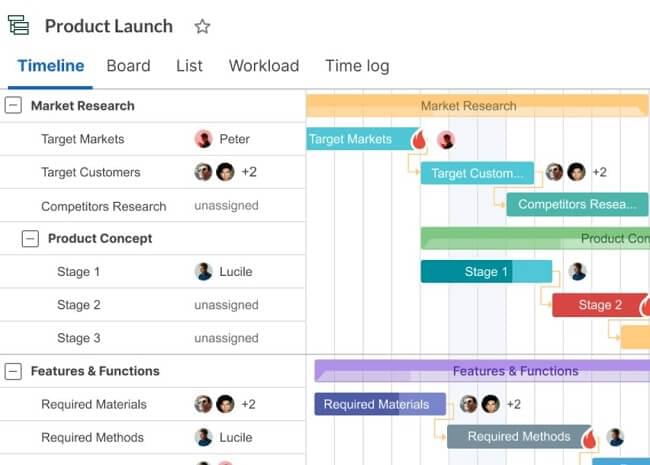Screen dimensions: 650x465
Task: Click the project hierarchy icon beside the title
Action: 19,27
